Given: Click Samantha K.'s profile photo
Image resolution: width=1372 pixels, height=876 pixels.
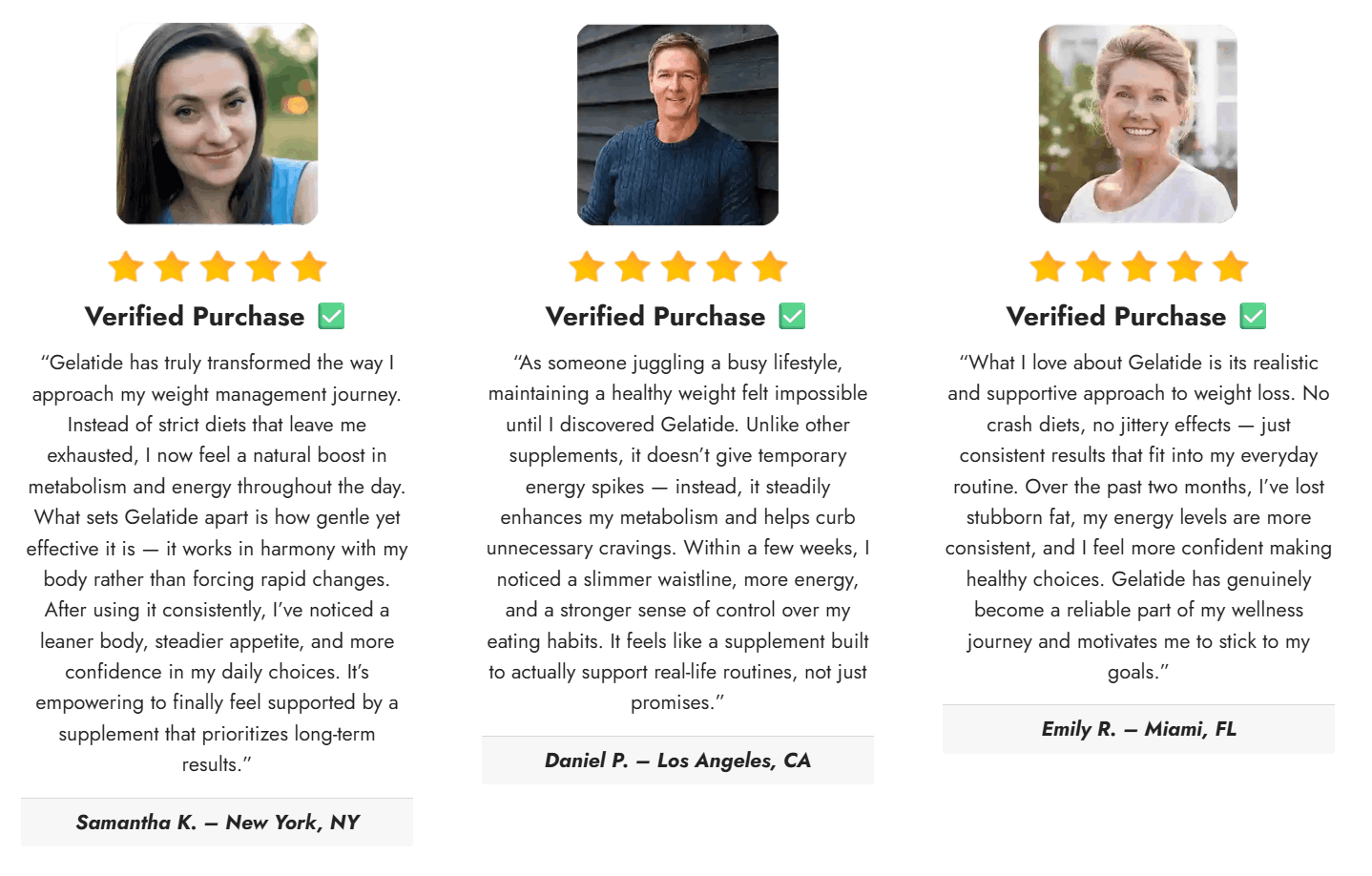Looking at the screenshot, I should [x=217, y=124].
